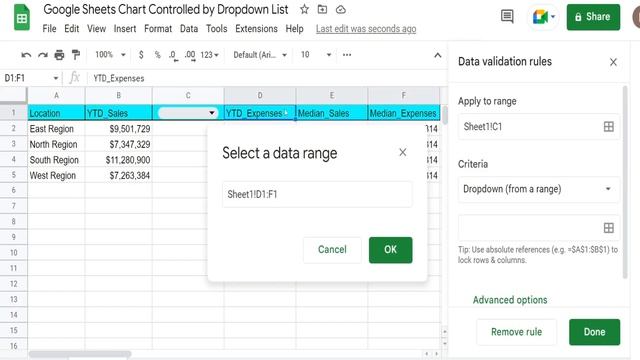The height and width of the screenshot is (360, 640).
Task: Select cell East Region
Action: coord(56,129)
